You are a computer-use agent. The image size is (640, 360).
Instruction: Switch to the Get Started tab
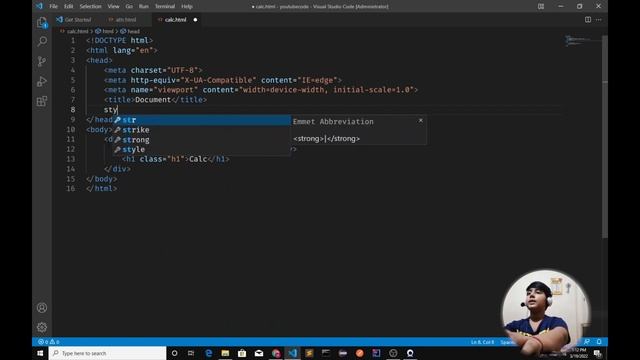point(74,20)
